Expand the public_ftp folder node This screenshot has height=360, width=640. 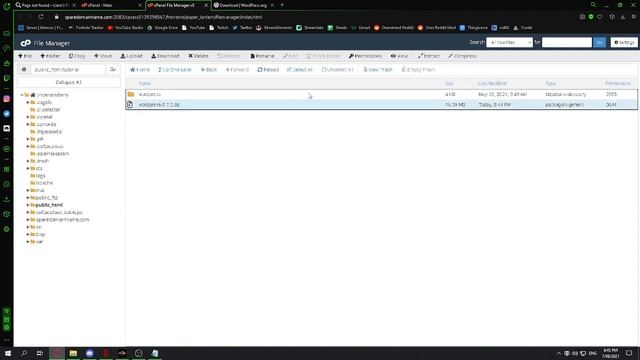[x=28, y=198]
